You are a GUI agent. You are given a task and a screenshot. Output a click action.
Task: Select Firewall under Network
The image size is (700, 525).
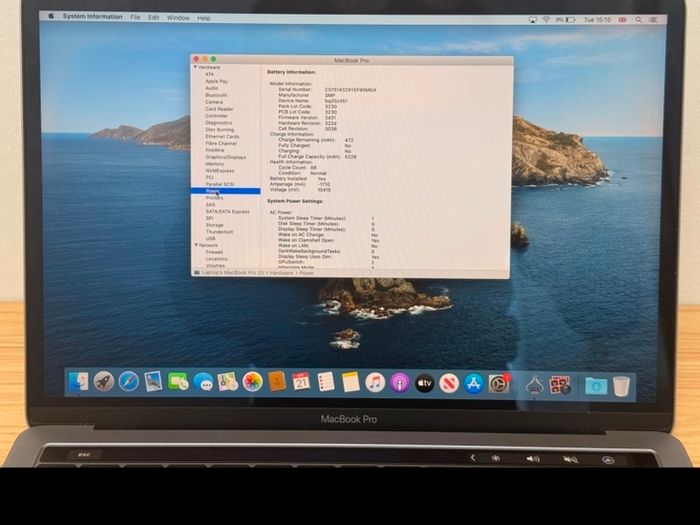click(214, 252)
